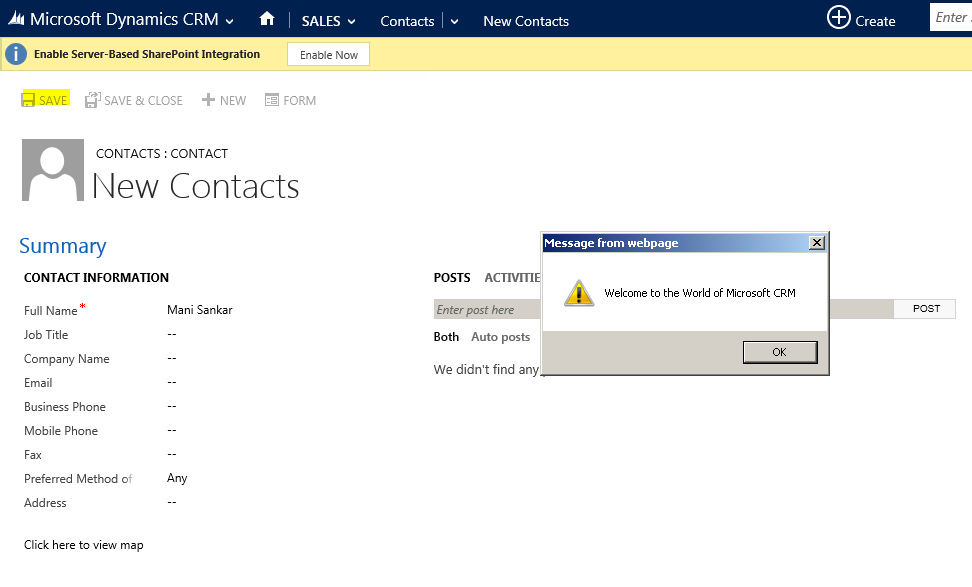Open the Click here to view map link

pyautogui.click(x=84, y=545)
